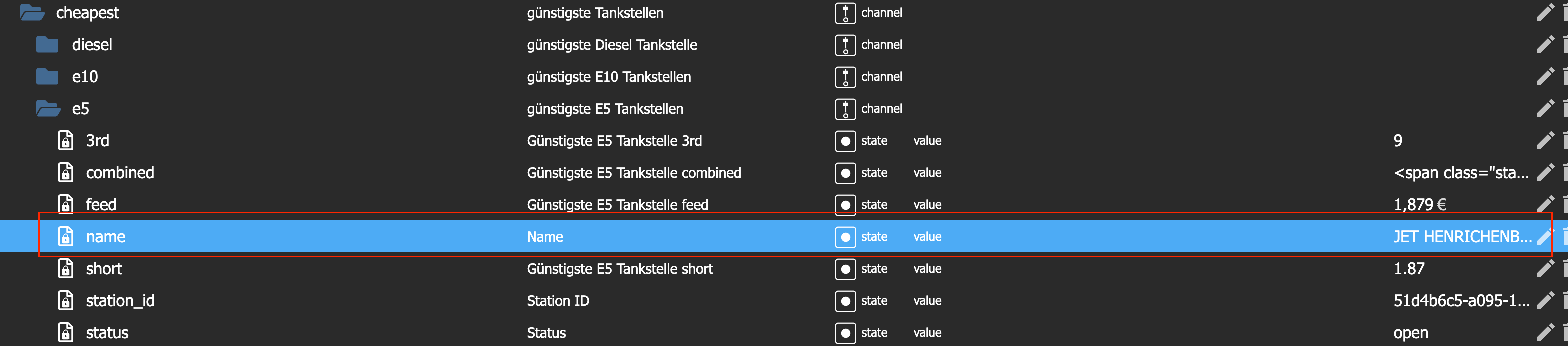Click the 1,879 € feed value
Image resolution: width=1568 pixels, height=346 pixels.
1419,205
